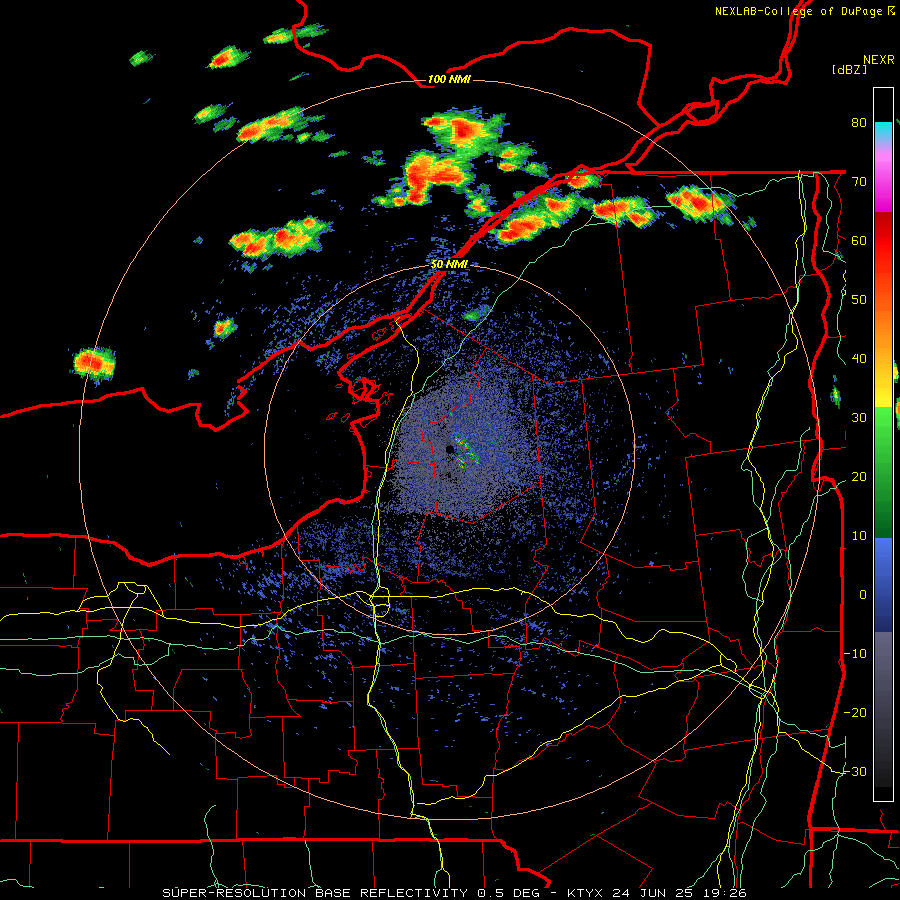Viewport: 900px width, 900px height.
Task: Click the "-20" value on the dBZ scale
Action: coord(855,712)
